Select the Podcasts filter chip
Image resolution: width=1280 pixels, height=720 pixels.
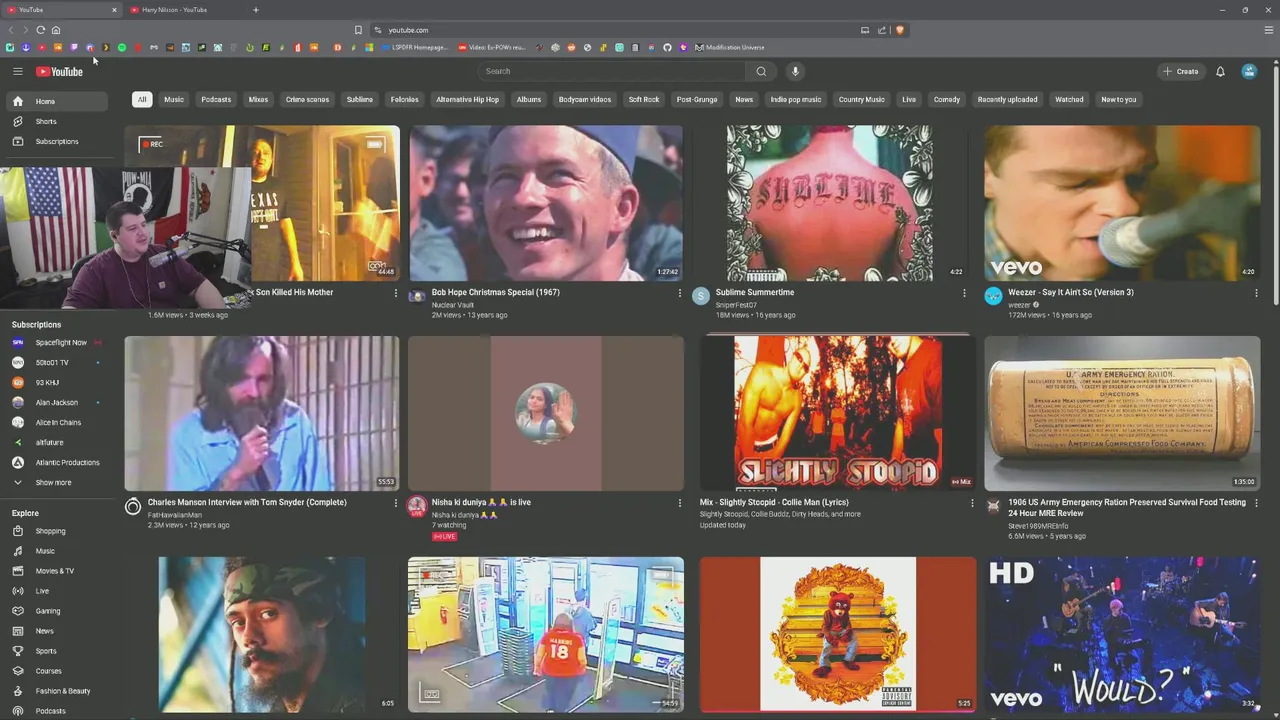pyautogui.click(x=216, y=99)
